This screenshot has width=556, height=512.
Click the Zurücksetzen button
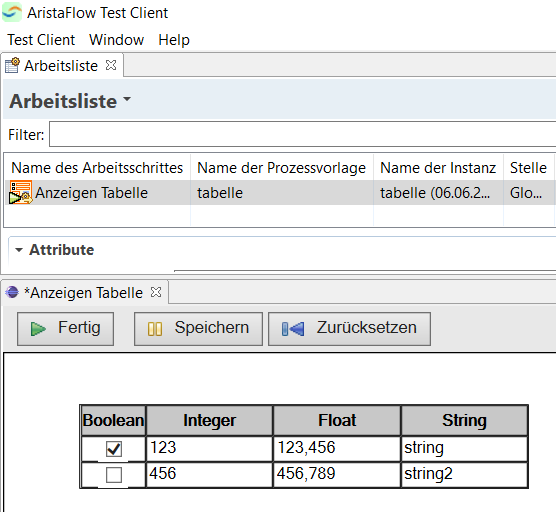(x=350, y=329)
